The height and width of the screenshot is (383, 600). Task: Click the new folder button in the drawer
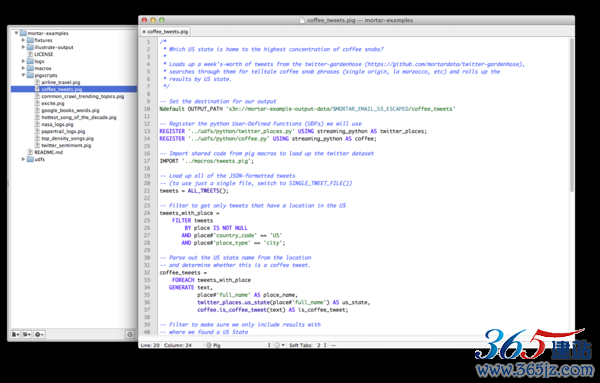pyautogui.click(x=27, y=334)
